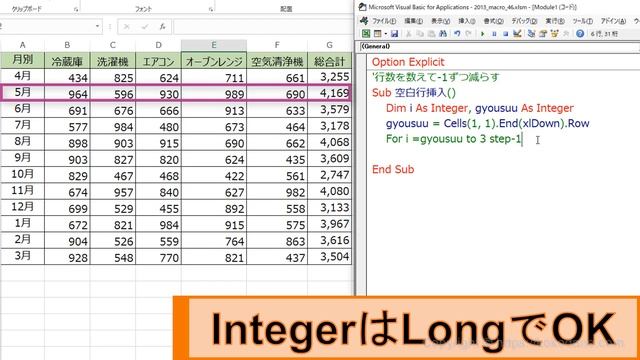Open VBA Help with question mark icon
Viewport: 640px width, 360px height.
pos(580,33)
